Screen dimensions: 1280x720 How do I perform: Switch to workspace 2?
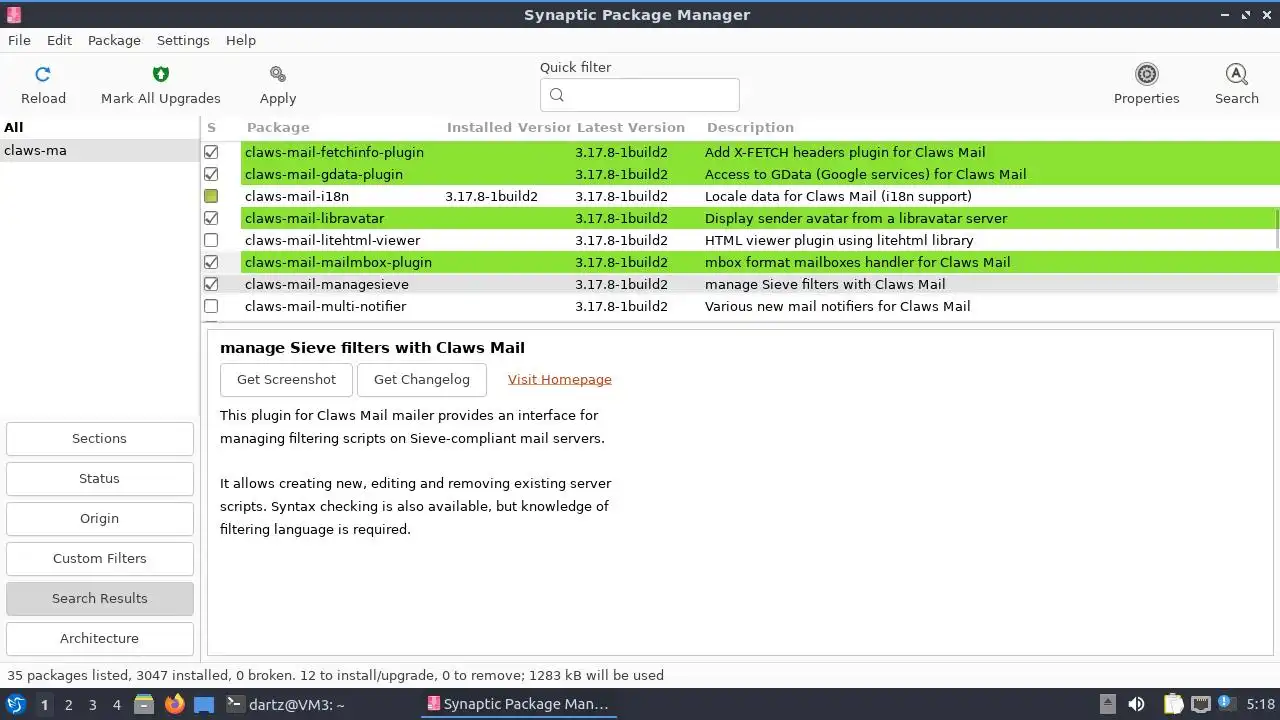pyautogui.click(x=68, y=704)
